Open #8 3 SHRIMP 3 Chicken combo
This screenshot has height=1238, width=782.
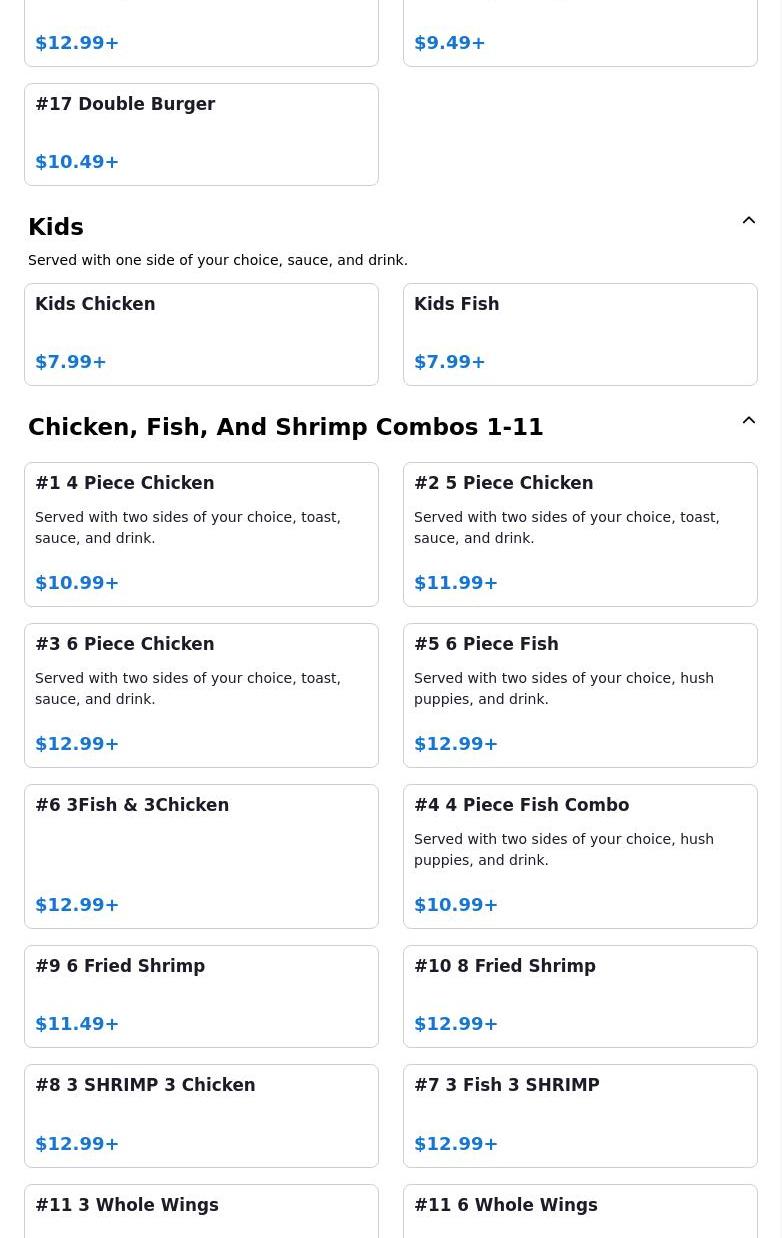coord(201,1114)
